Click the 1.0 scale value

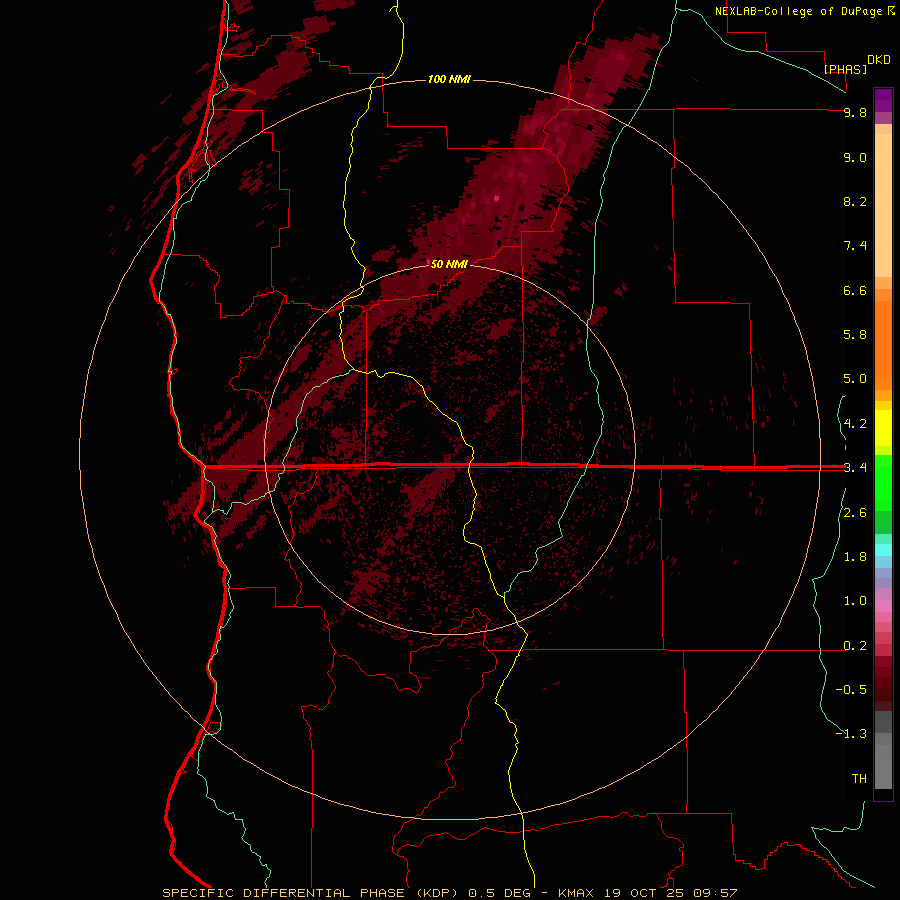click(x=855, y=601)
